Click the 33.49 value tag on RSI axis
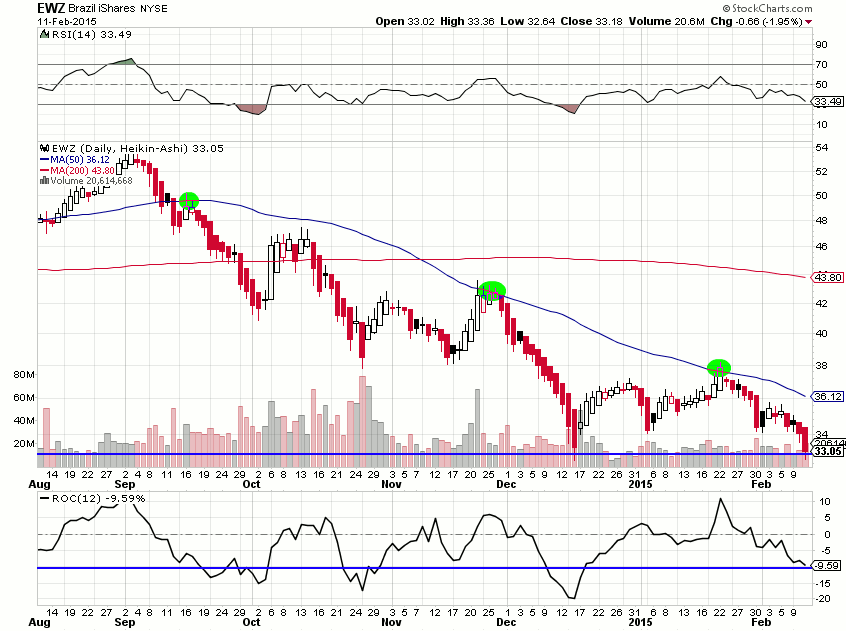Image resolution: width=846 pixels, height=631 pixels. 828,101
